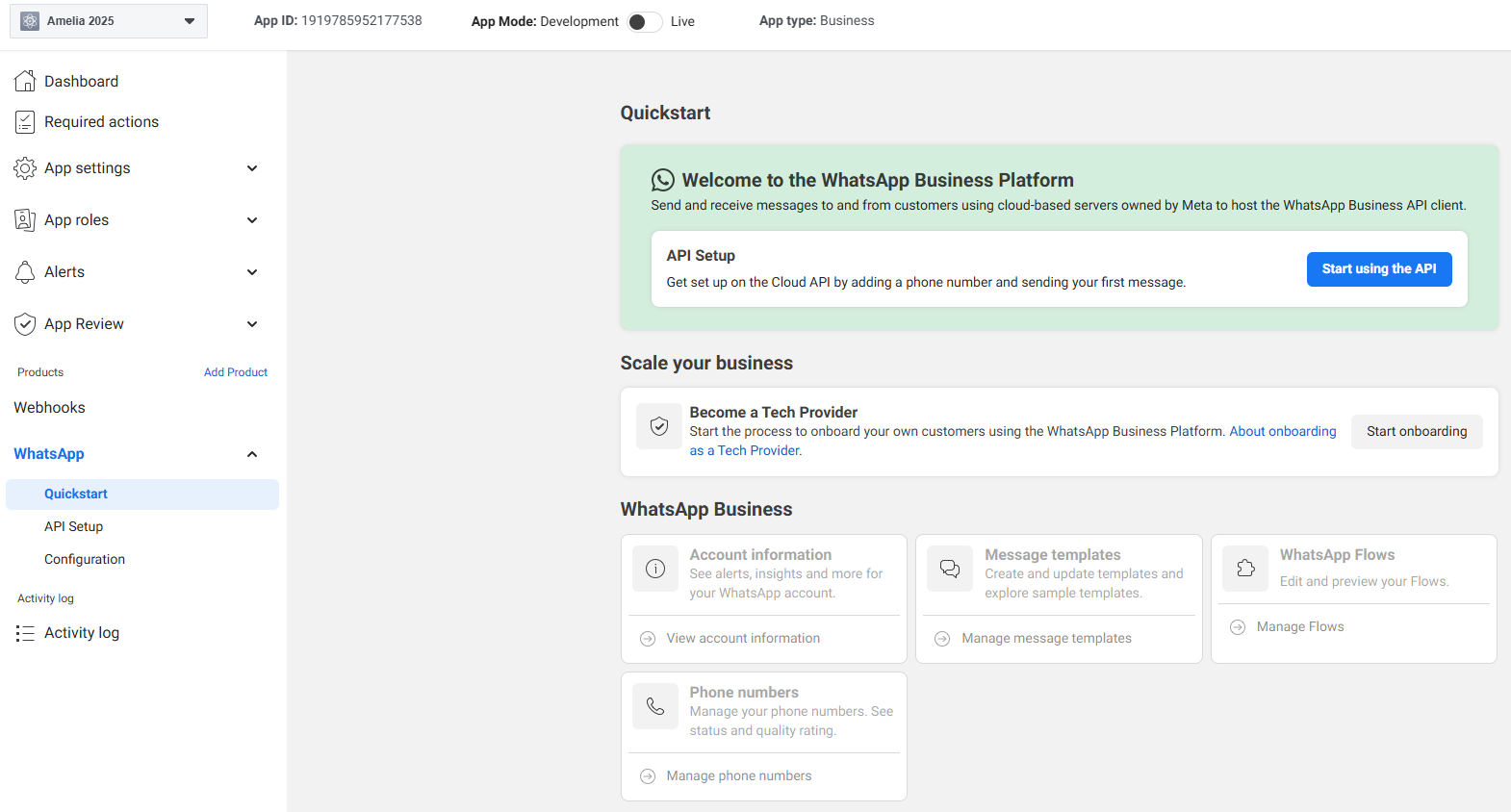Click View account information link
This screenshot has width=1511, height=812.
click(743, 639)
